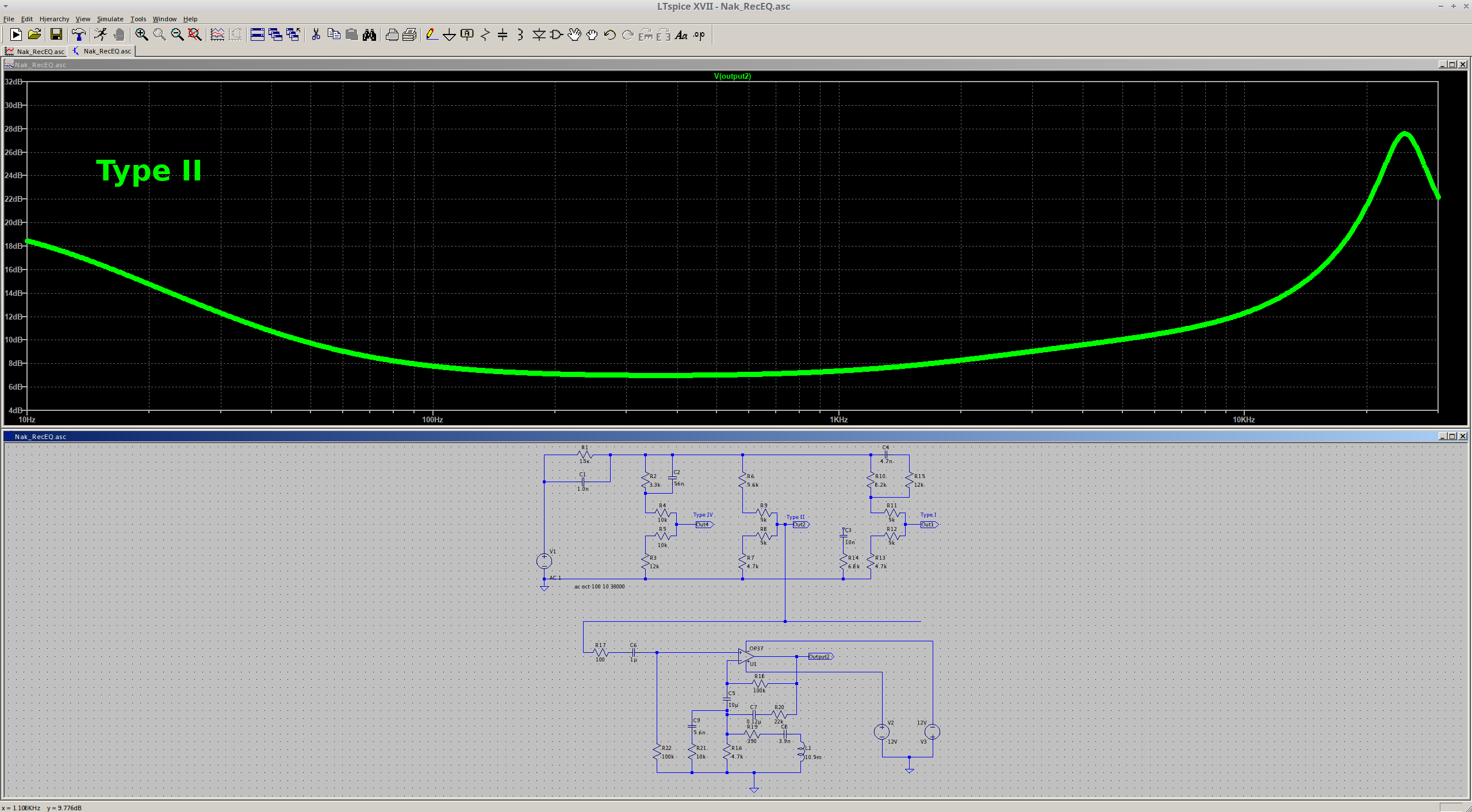Select the resistor component tool
1472x812 pixels.
coord(485,35)
